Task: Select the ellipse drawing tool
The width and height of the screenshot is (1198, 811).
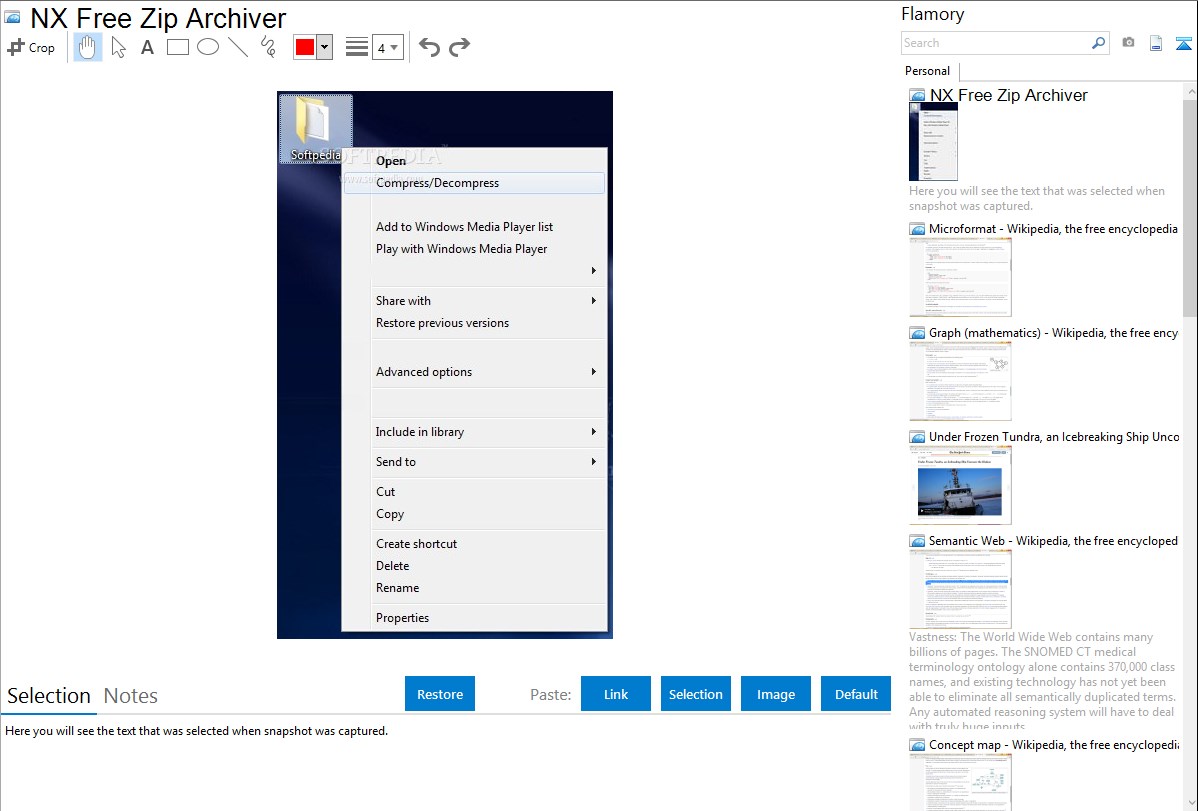Action: pos(208,47)
